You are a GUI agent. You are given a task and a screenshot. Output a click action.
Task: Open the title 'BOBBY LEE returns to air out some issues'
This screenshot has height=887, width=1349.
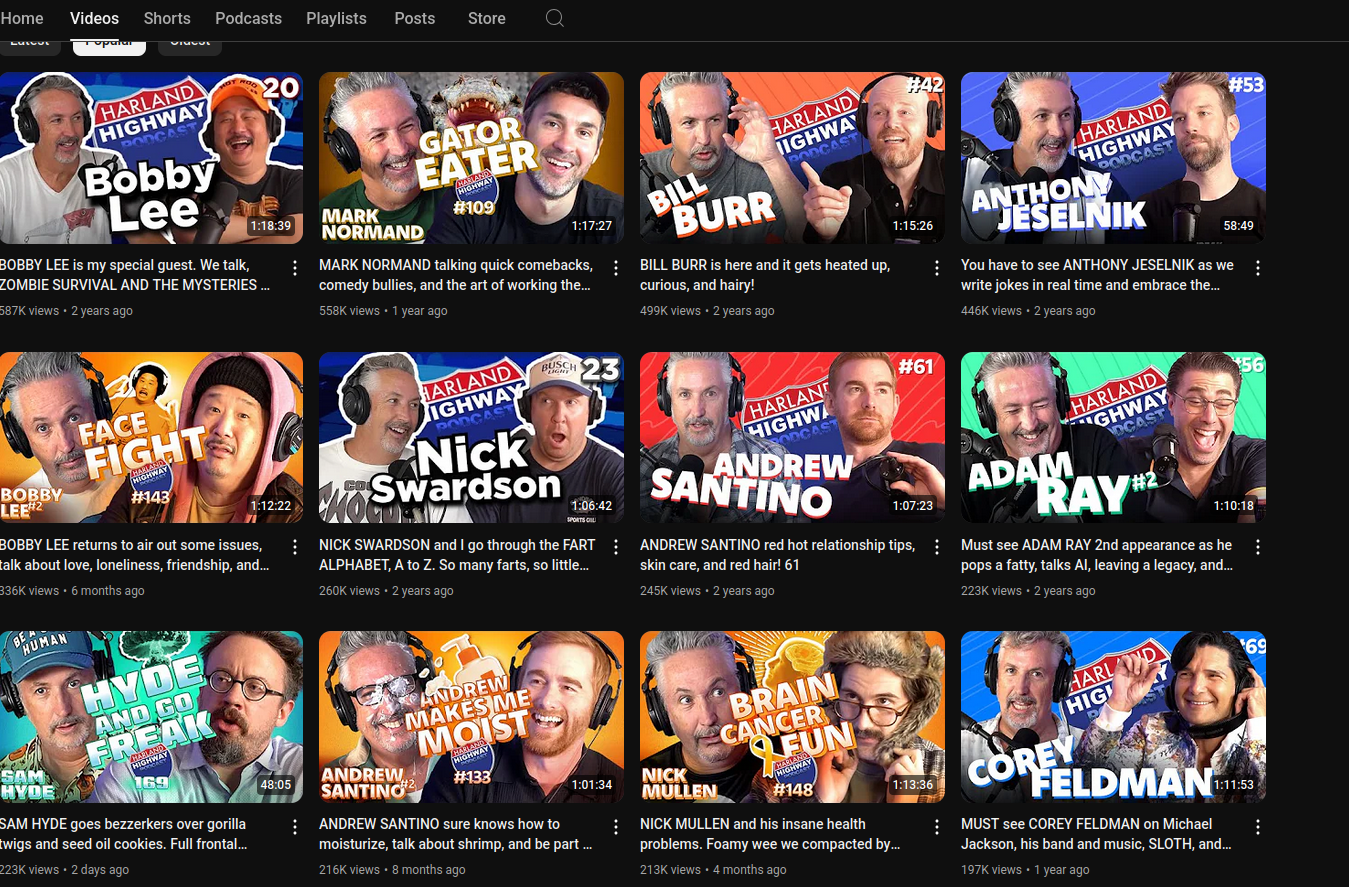(135, 555)
